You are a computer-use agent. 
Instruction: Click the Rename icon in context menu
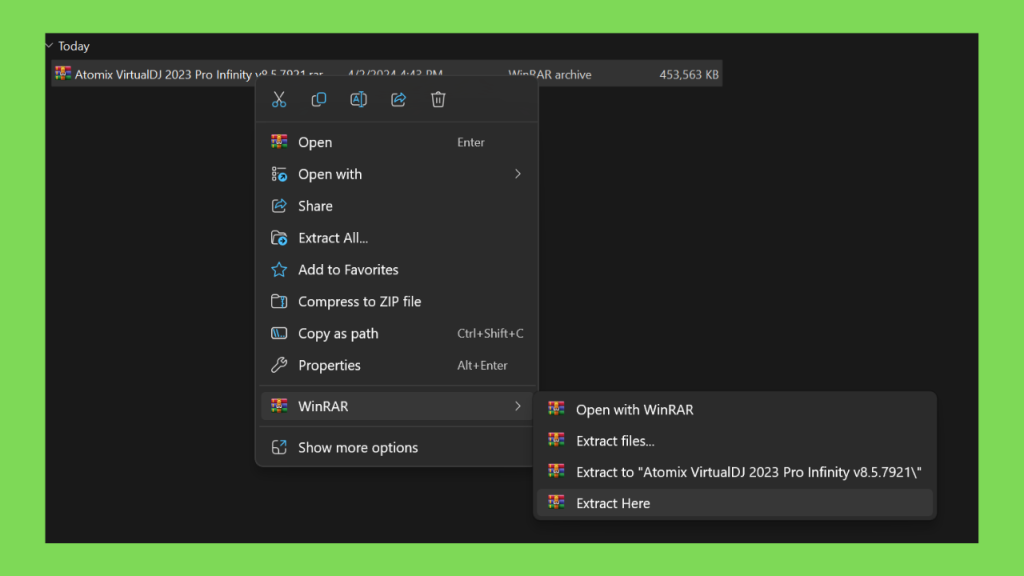point(359,99)
